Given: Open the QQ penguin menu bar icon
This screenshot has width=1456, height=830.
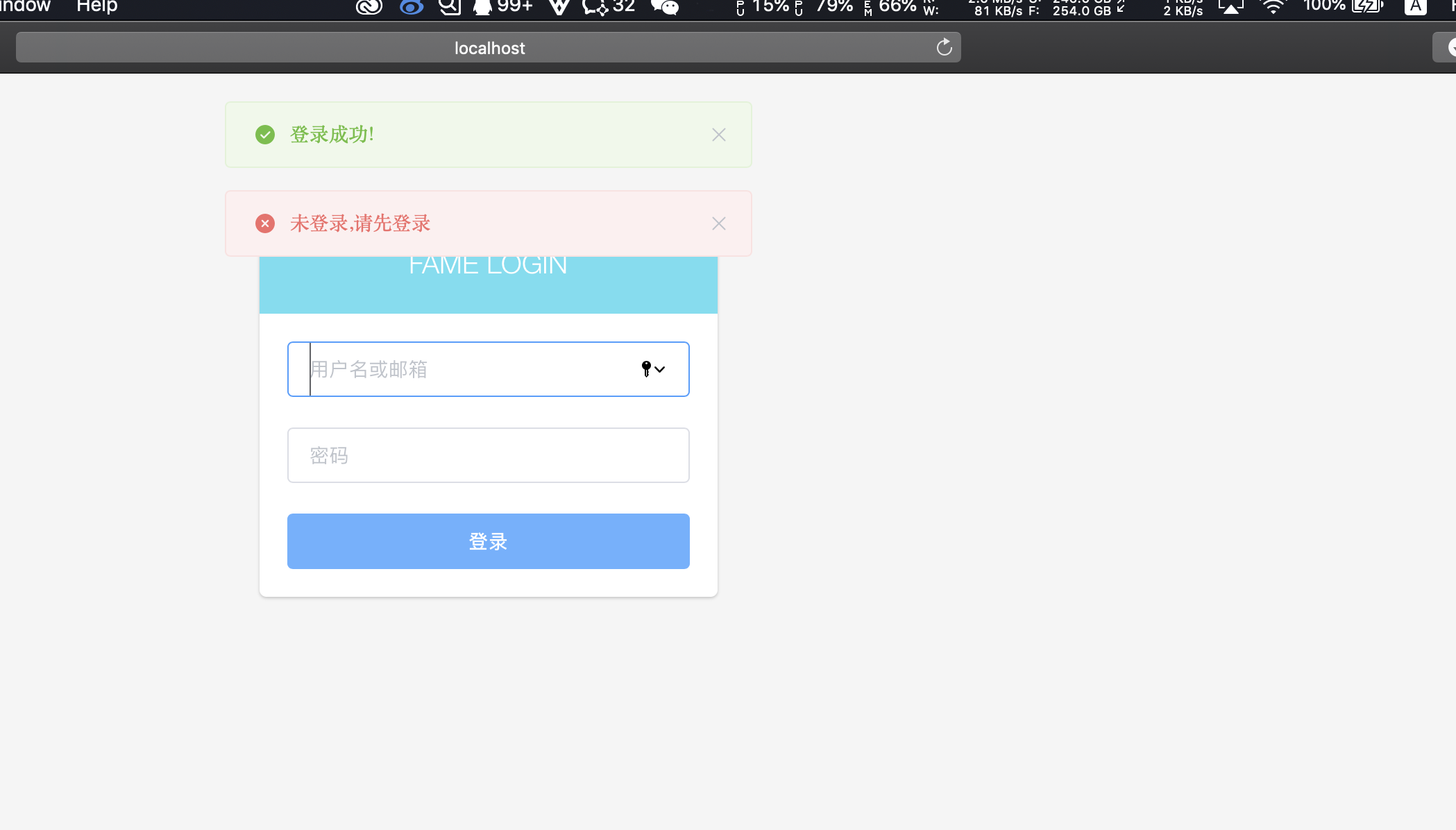Looking at the screenshot, I should tap(482, 7).
